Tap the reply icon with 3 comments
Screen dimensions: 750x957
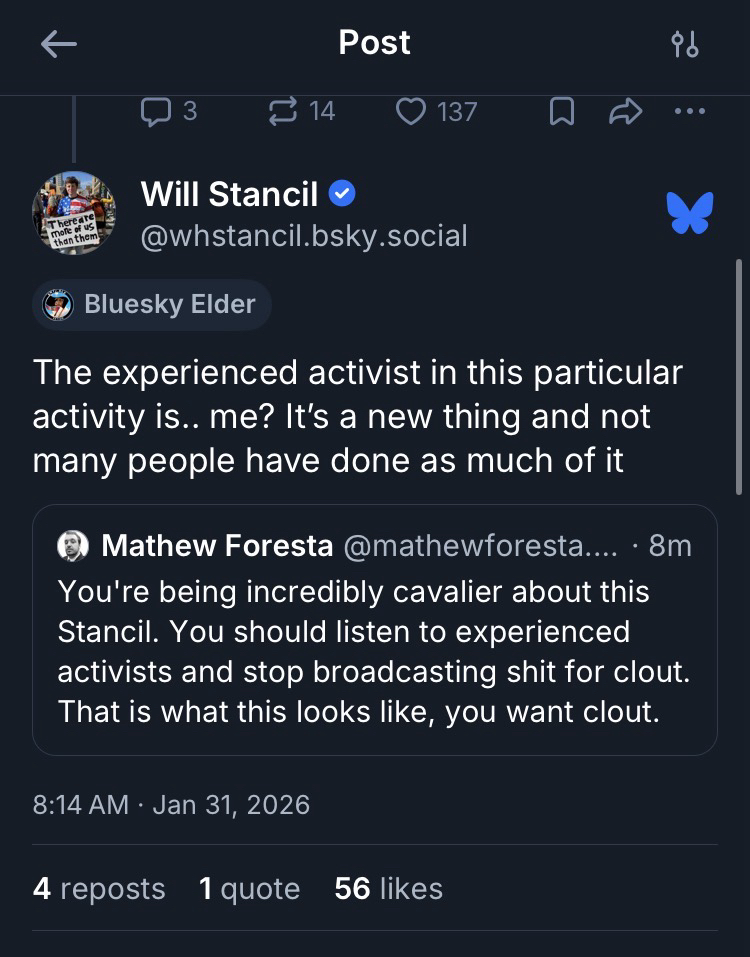(x=156, y=111)
